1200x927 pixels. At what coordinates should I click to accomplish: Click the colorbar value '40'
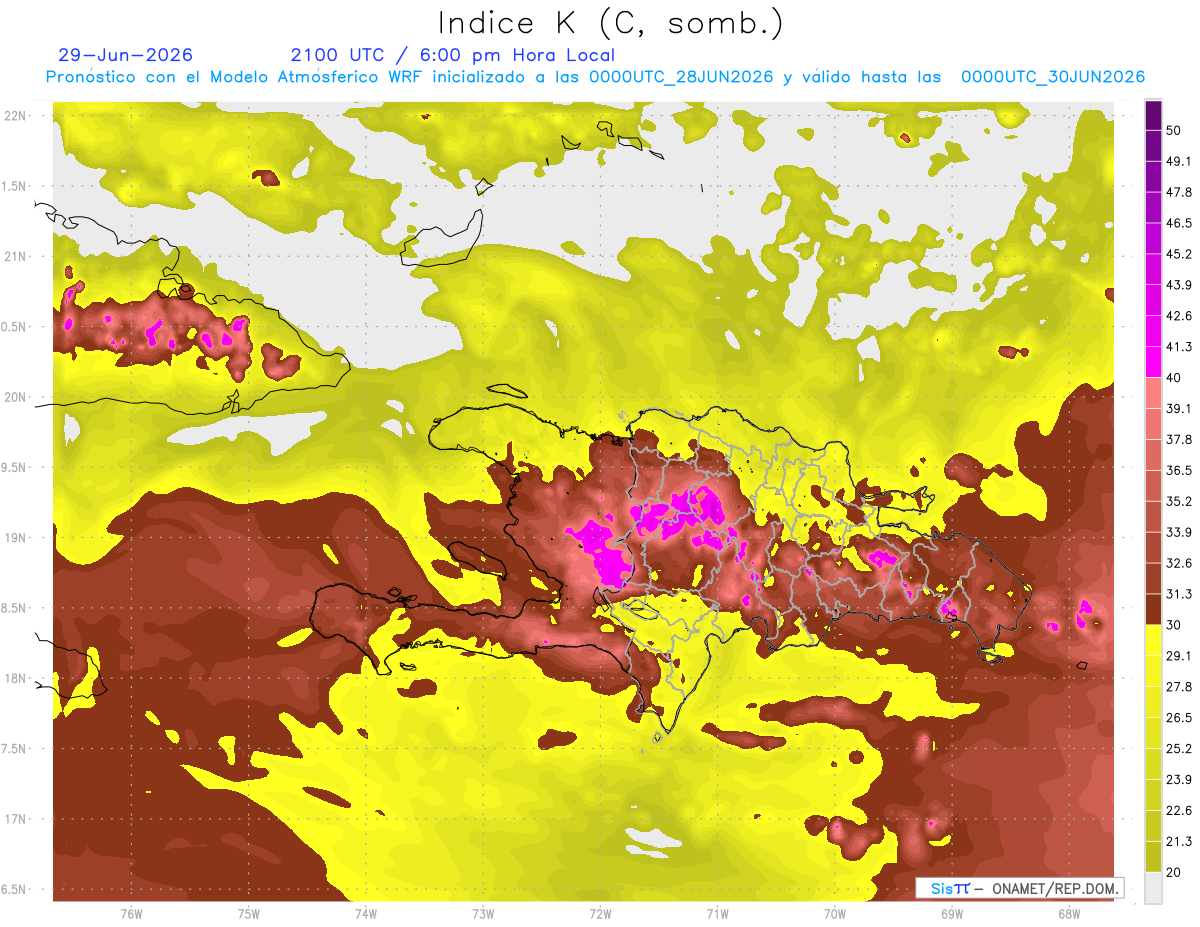tap(1173, 378)
